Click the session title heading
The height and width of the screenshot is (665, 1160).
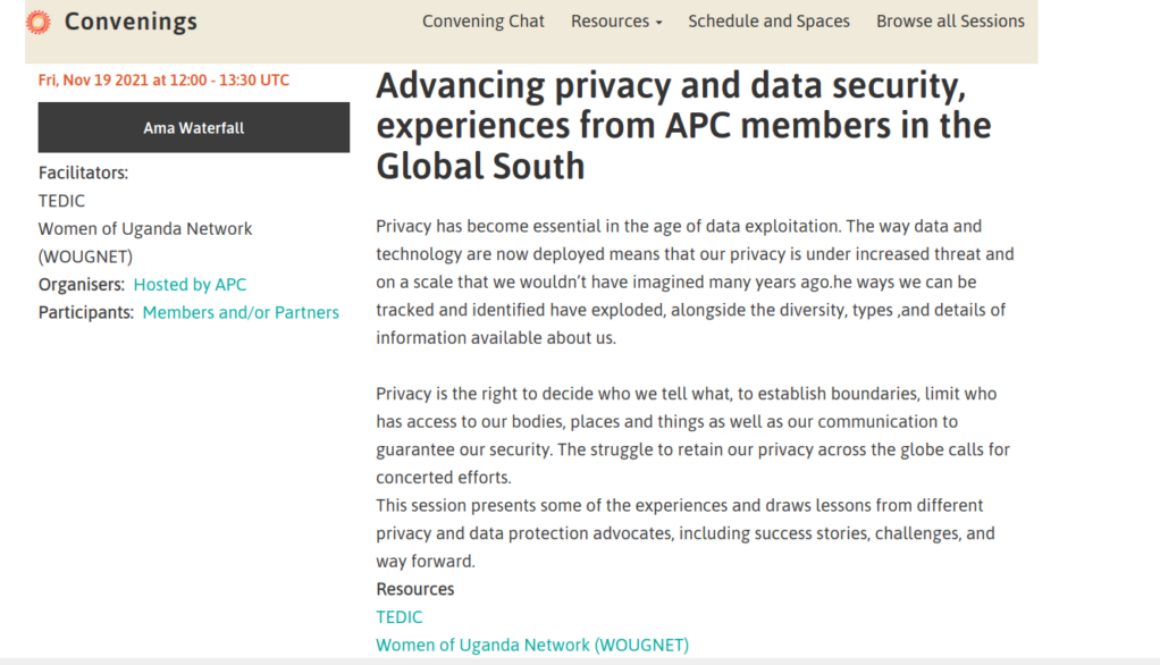pos(683,126)
